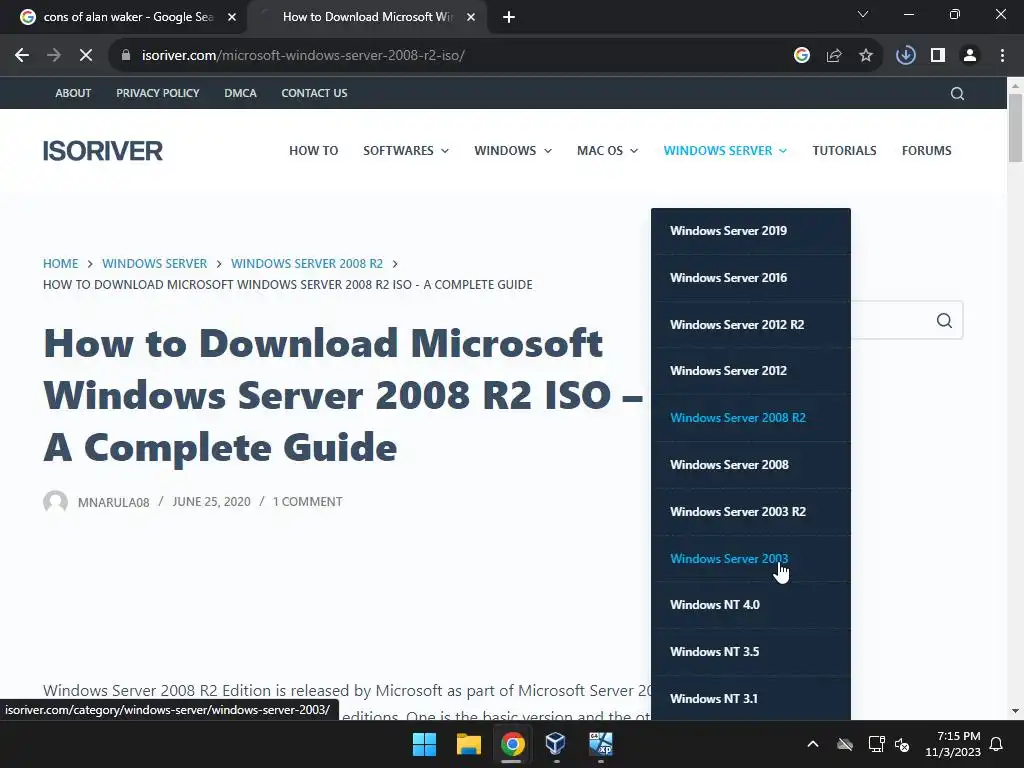Image resolution: width=1024 pixels, height=768 pixels.
Task: Open Windows NT 4.0 in the dropdown
Action: (751, 605)
